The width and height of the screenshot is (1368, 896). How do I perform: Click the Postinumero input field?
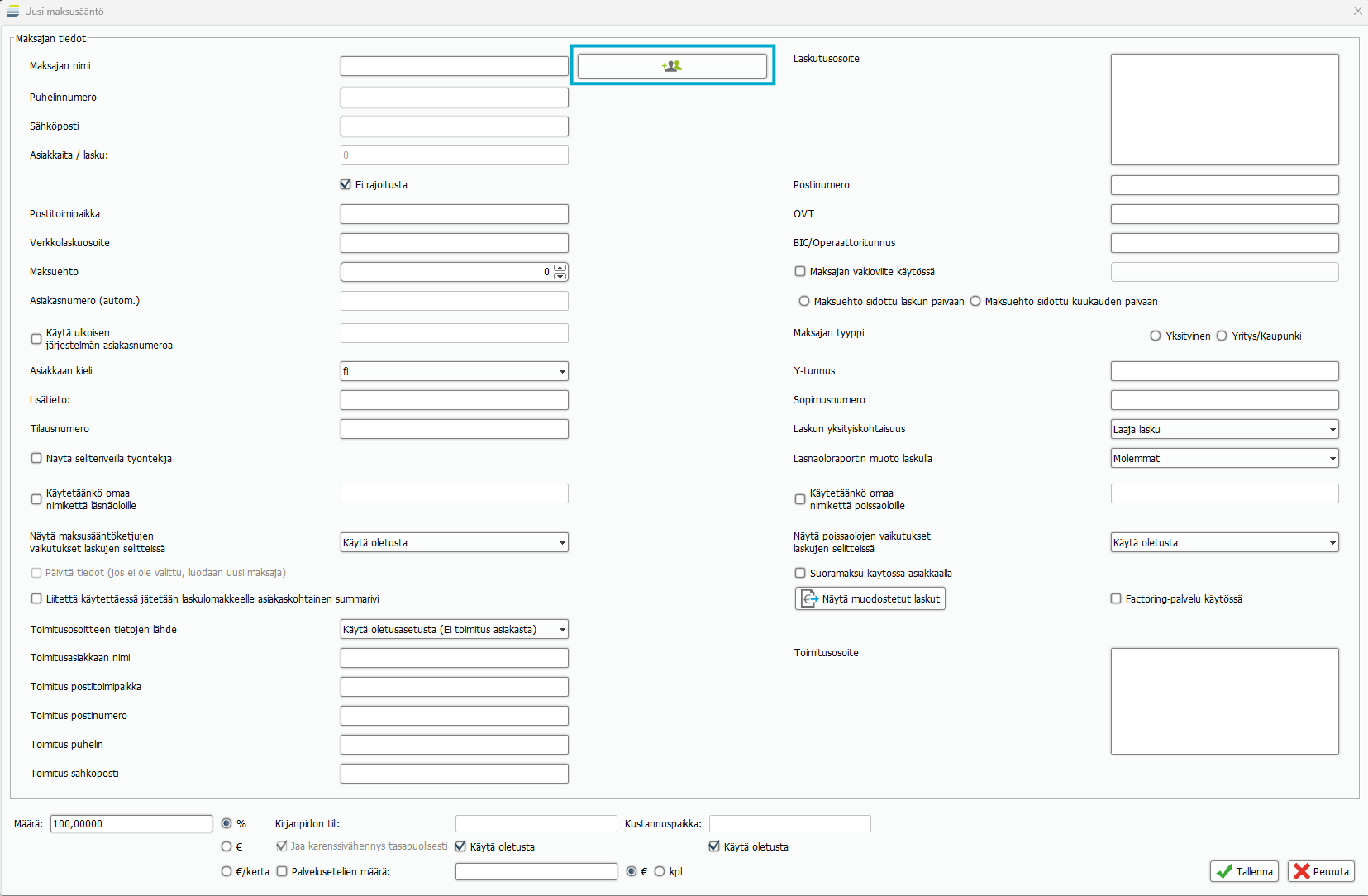1225,185
